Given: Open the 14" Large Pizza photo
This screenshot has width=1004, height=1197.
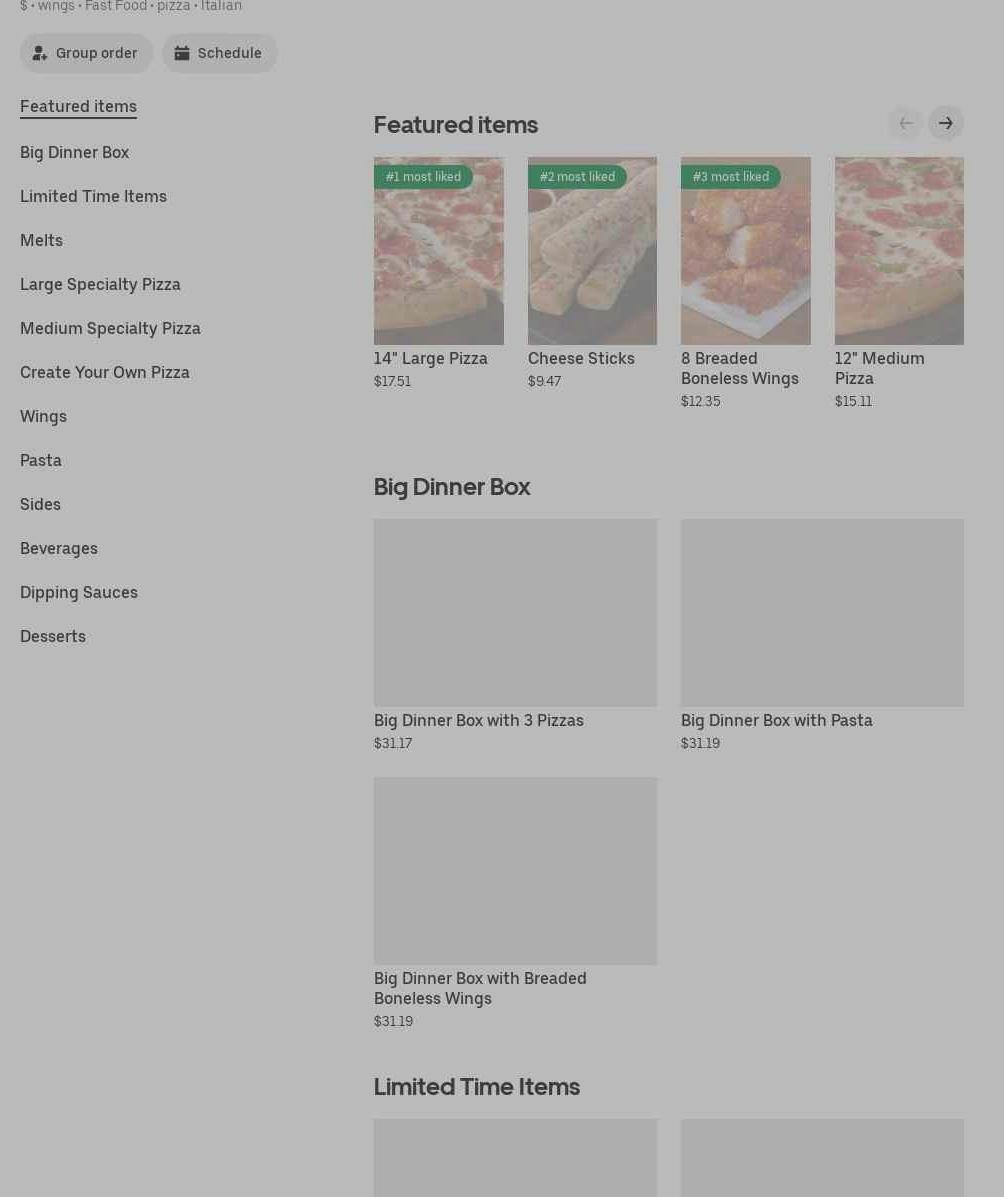Looking at the screenshot, I should click(438, 250).
